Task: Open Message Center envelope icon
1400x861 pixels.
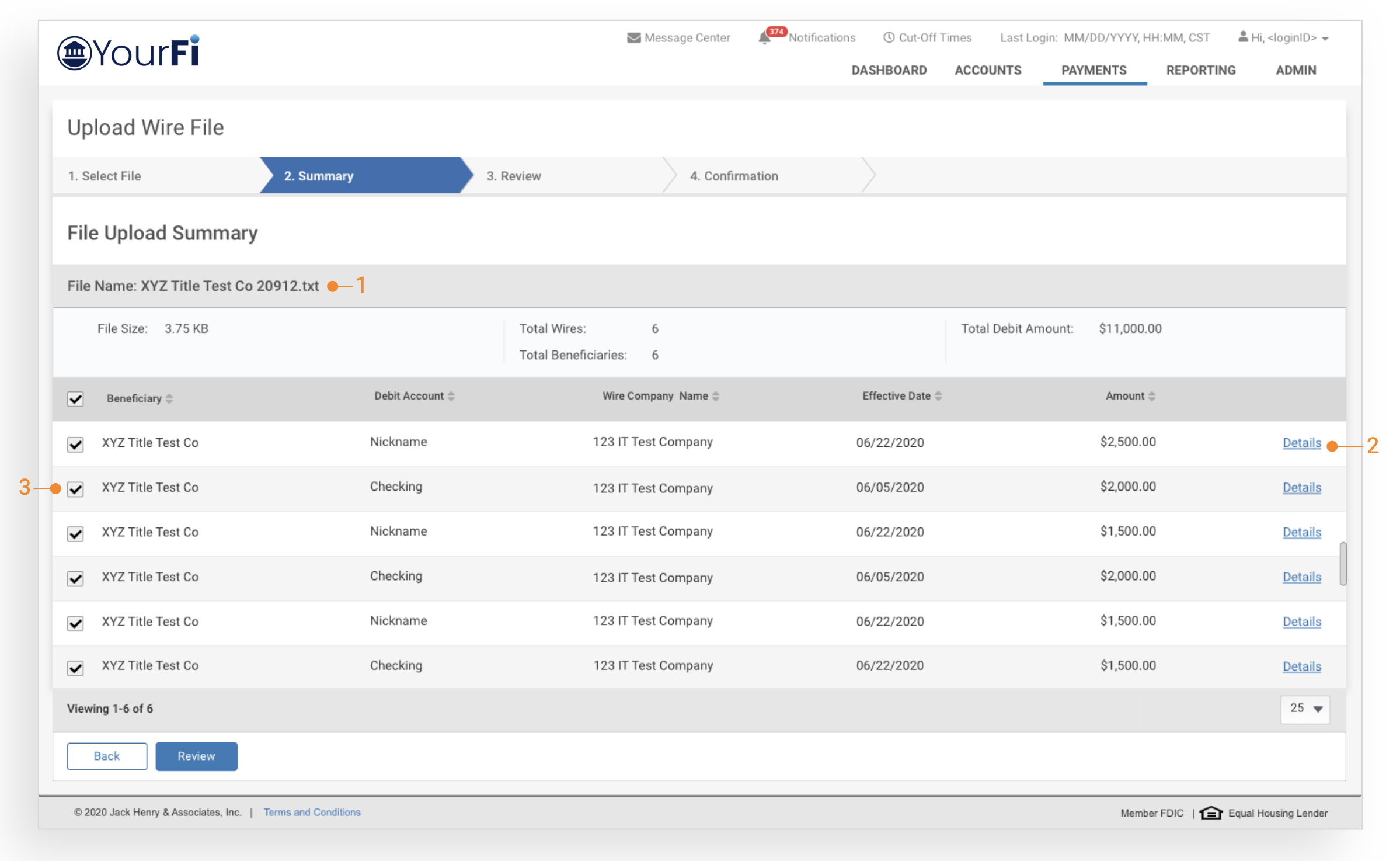Action: 633,38
